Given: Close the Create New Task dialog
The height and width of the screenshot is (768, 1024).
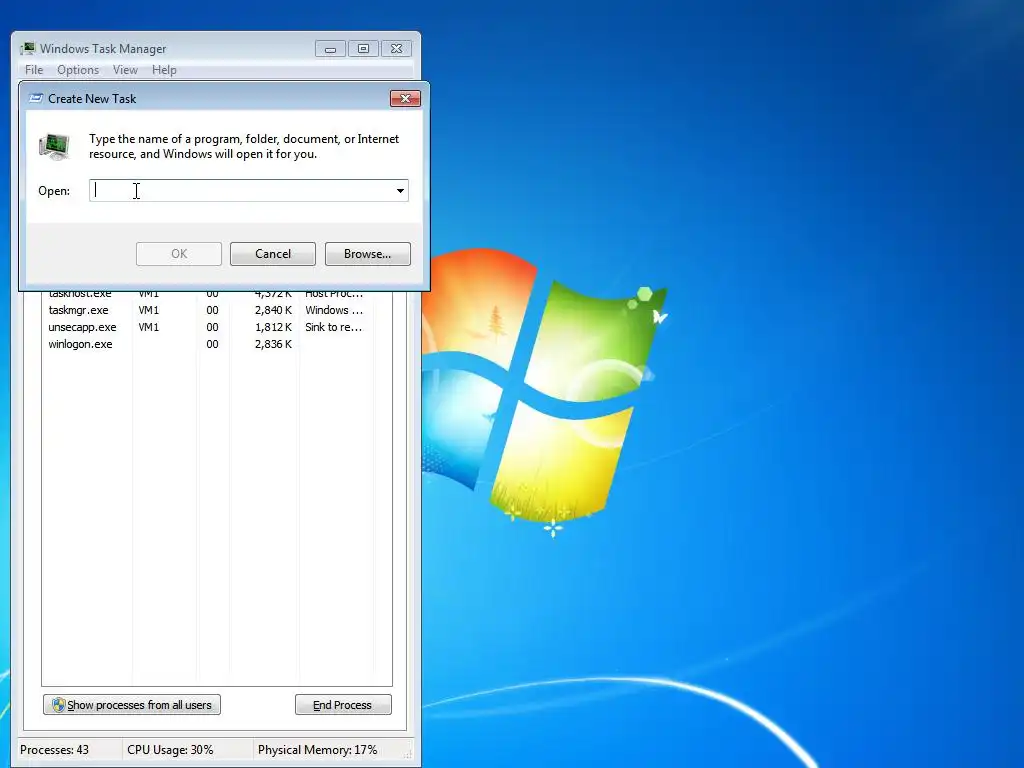Looking at the screenshot, I should click(x=405, y=99).
